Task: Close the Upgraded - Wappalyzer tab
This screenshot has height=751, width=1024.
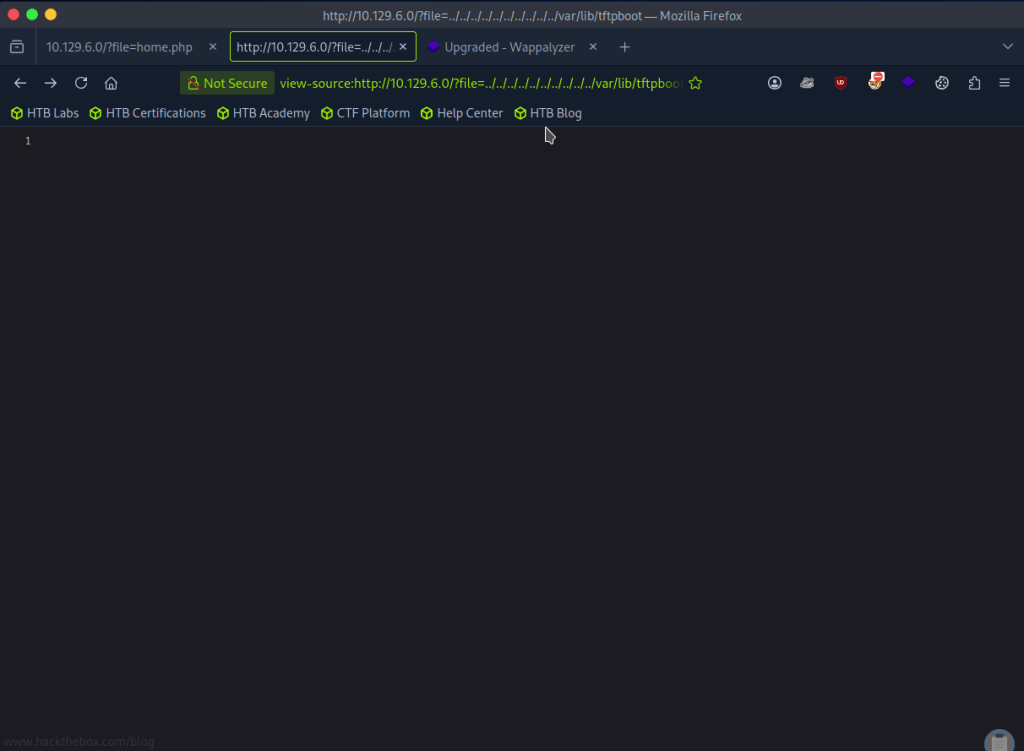Action: click(593, 47)
